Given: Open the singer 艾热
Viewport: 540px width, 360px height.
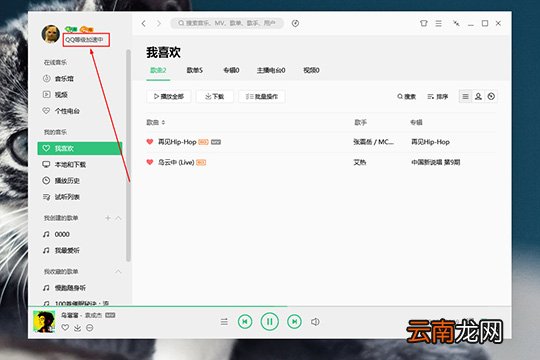Looking at the screenshot, I should coord(360,162).
